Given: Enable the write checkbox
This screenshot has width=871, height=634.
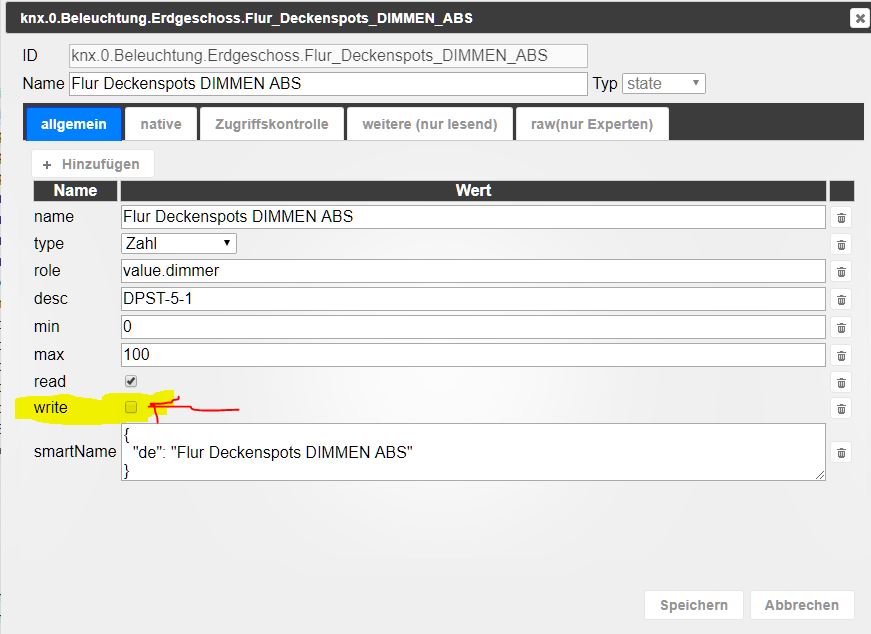Looking at the screenshot, I should click(131, 407).
